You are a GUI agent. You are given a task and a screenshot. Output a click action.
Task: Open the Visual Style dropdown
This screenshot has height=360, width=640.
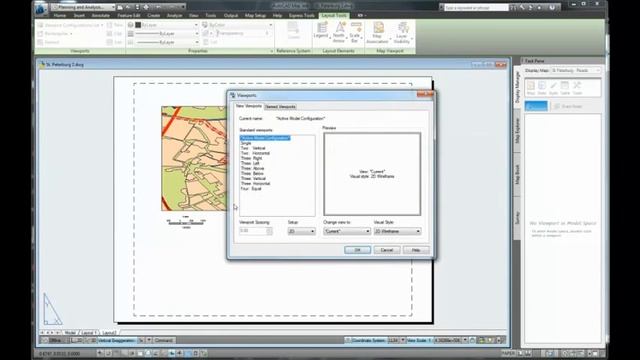pyautogui.click(x=397, y=231)
